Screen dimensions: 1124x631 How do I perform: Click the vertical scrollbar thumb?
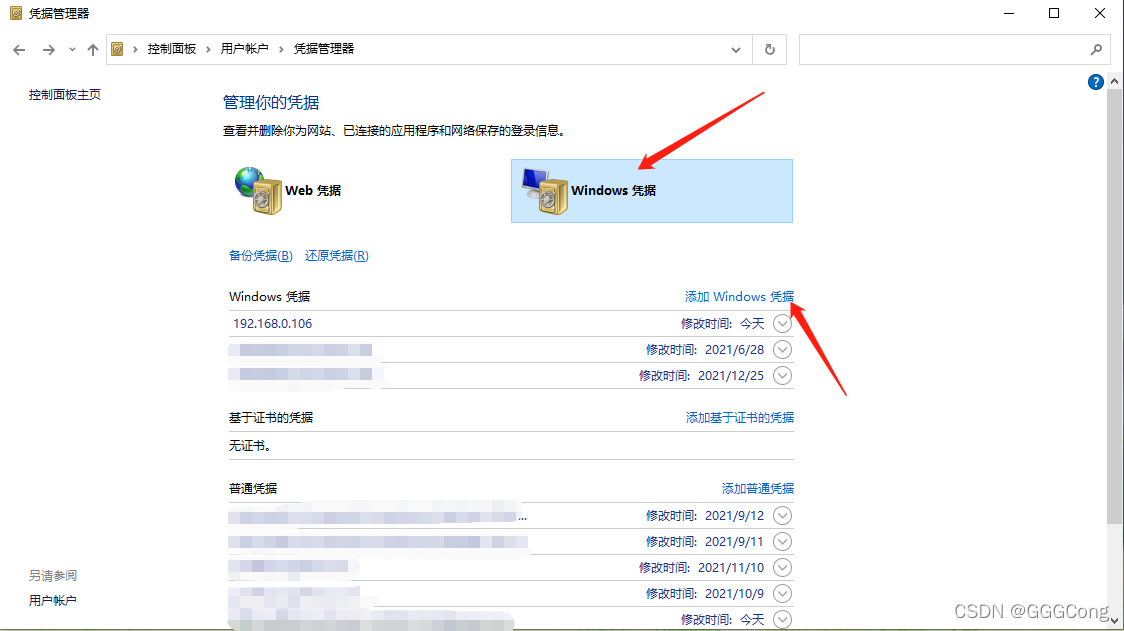point(1114,307)
